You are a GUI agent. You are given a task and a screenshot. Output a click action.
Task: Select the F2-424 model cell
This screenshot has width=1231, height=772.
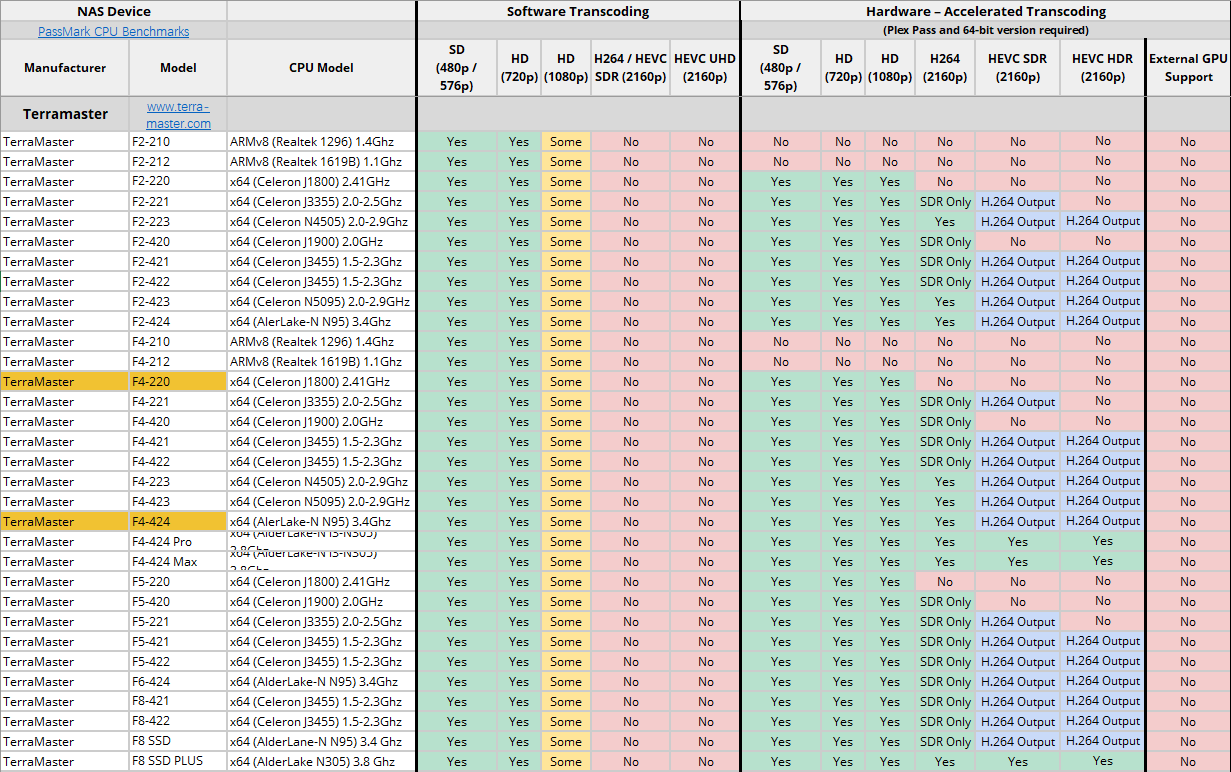pos(178,321)
